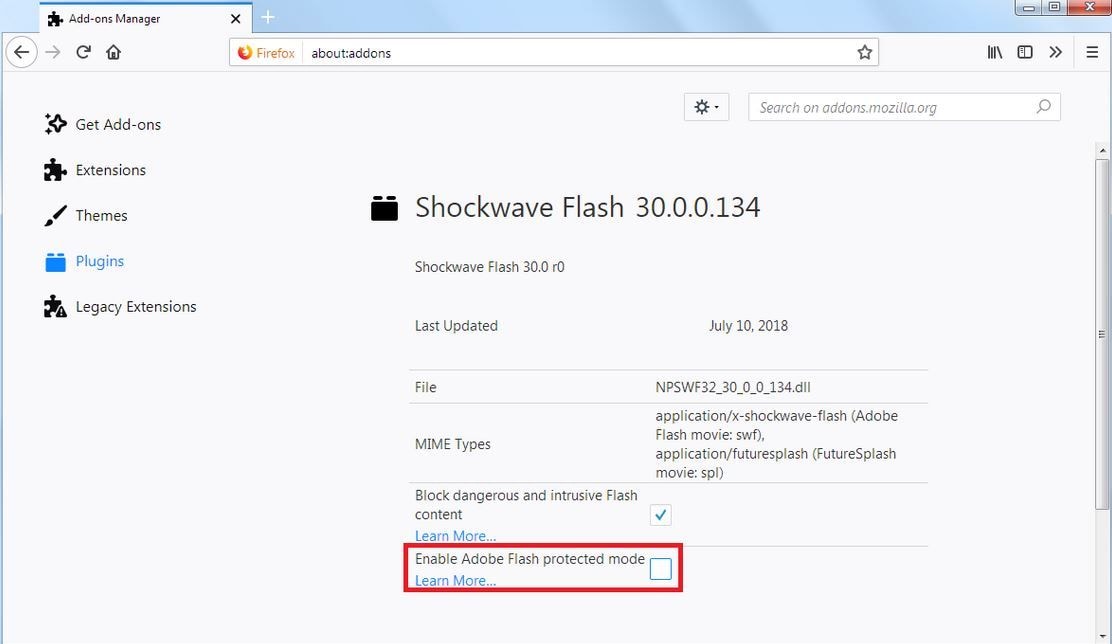Click the search magnifier in add-ons search
The width and height of the screenshot is (1112, 644).
(1043, 107)
